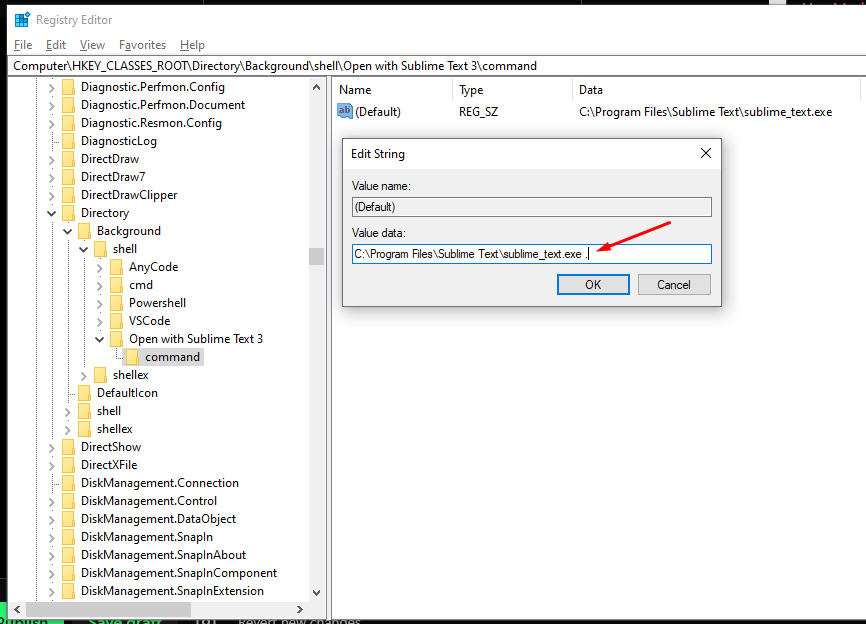This screenshot has width=866, height=624.
Task: Click the horizontal scroll left arrow
Action: coord(17,610)
